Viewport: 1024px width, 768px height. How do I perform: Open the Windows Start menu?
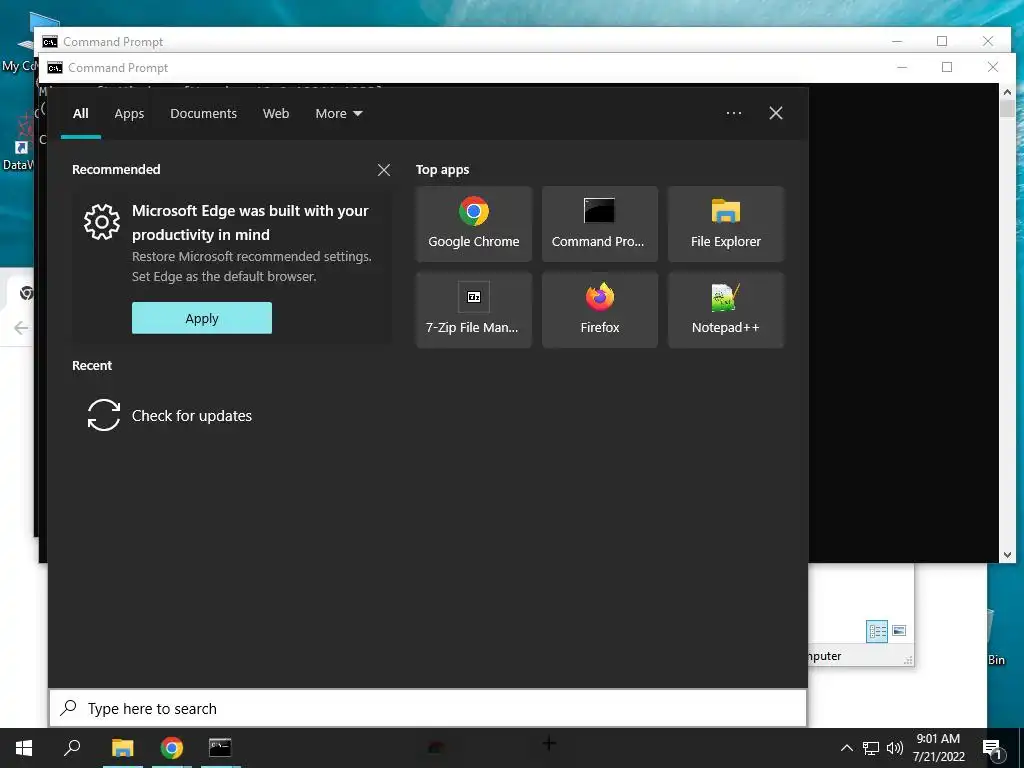point(24,748)
